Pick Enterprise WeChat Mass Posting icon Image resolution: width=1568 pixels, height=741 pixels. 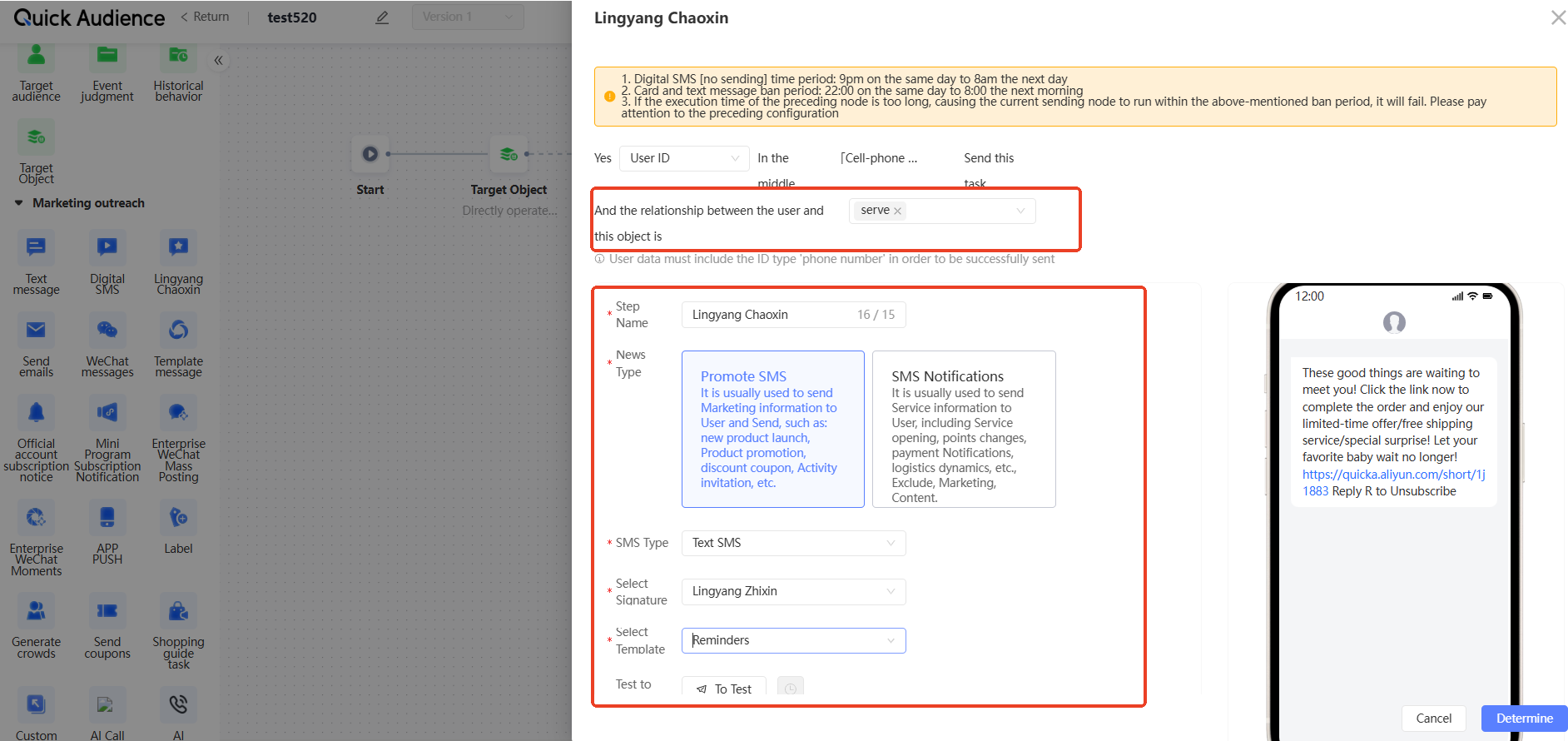[178, 412]
